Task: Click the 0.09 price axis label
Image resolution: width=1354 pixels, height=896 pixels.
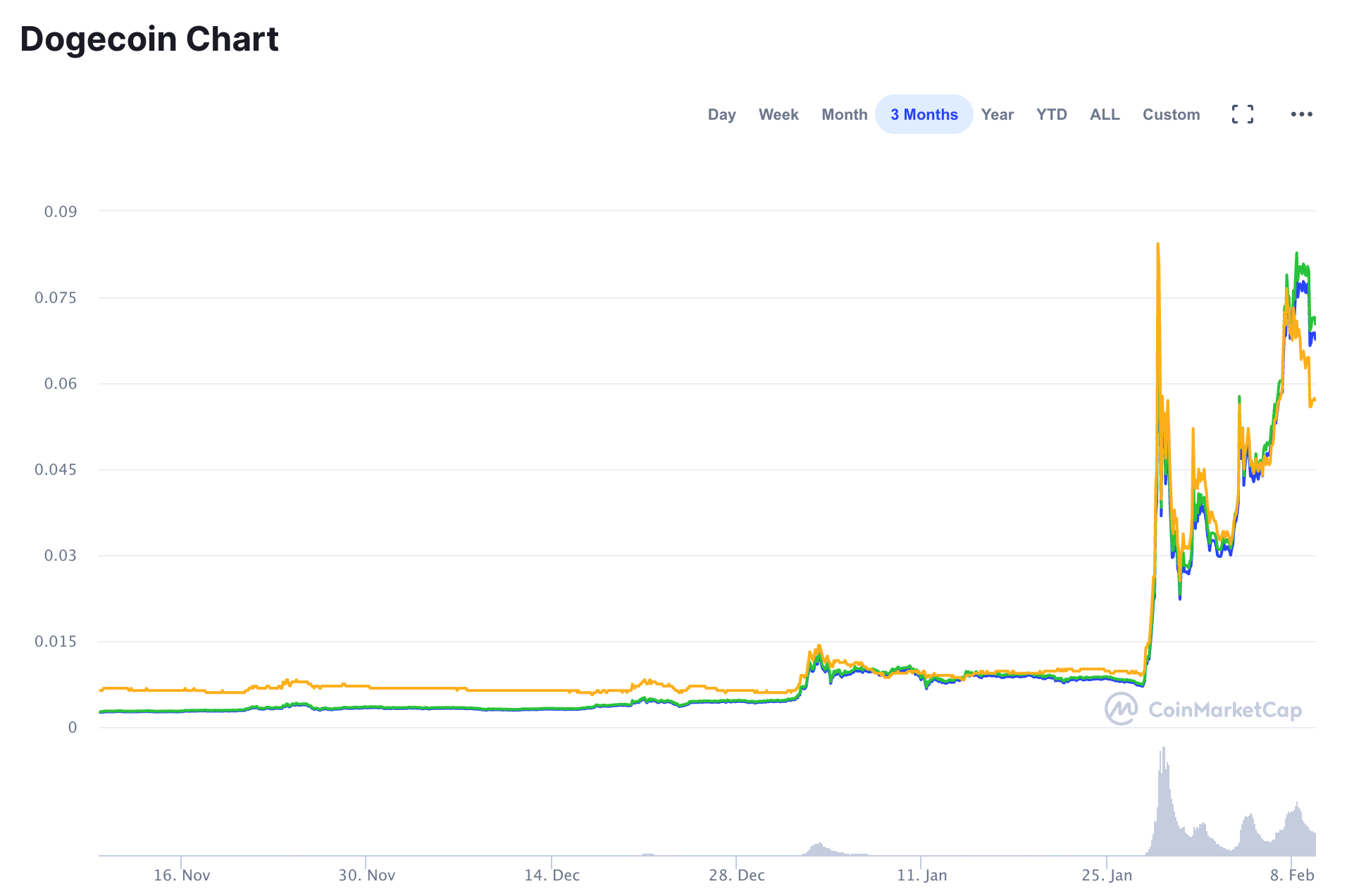Action: point(61,211)
